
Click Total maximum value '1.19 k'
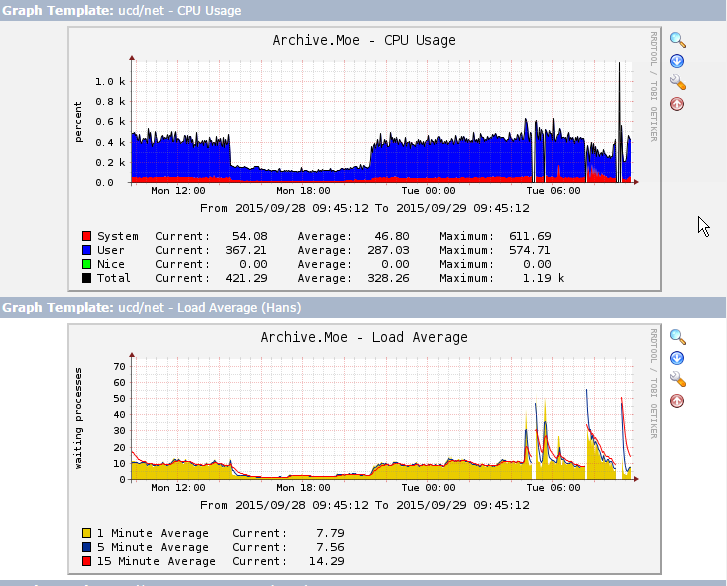coord(543,278)
